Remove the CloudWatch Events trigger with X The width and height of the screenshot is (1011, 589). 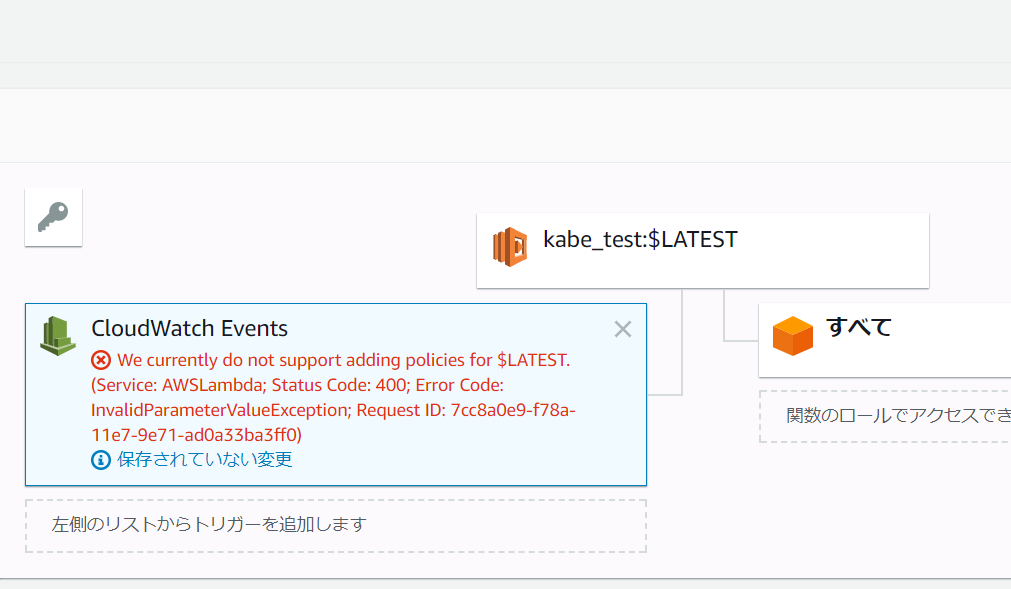623,329
